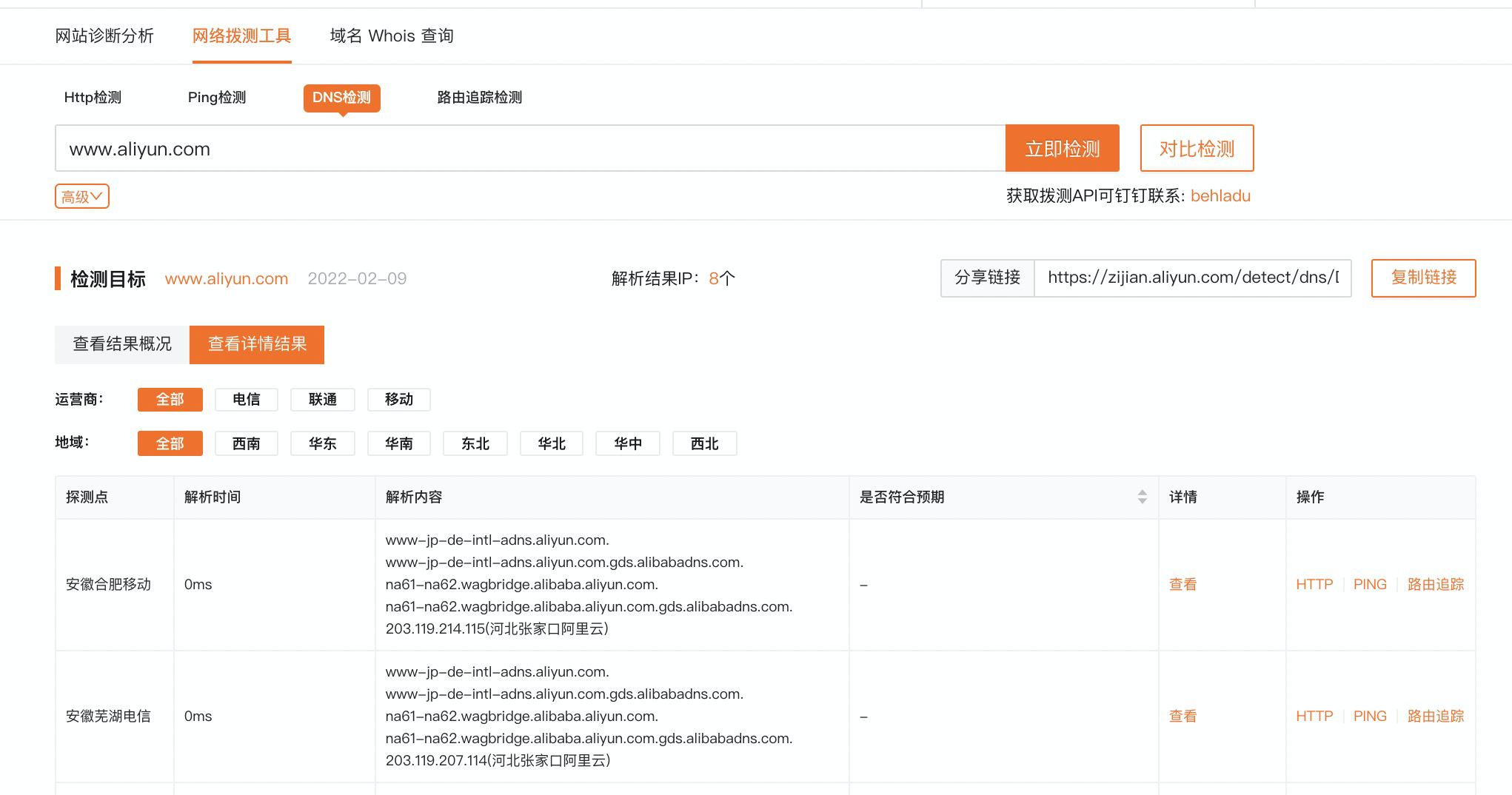The image size is (1512, 795).
Task: View details for 安徽芜湖电信 row
Action: point(1182,716)
